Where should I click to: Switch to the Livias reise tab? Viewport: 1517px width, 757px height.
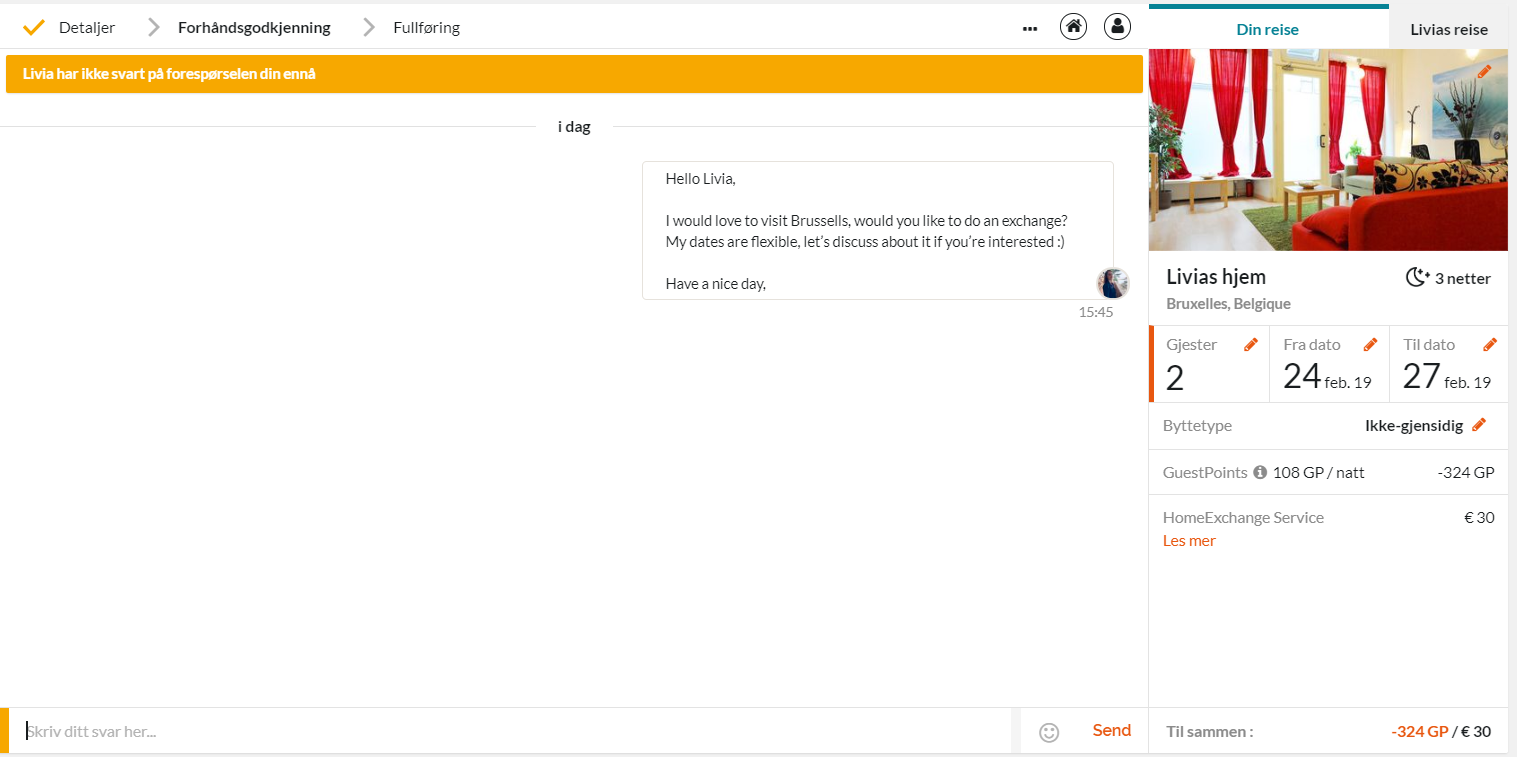1448,29
